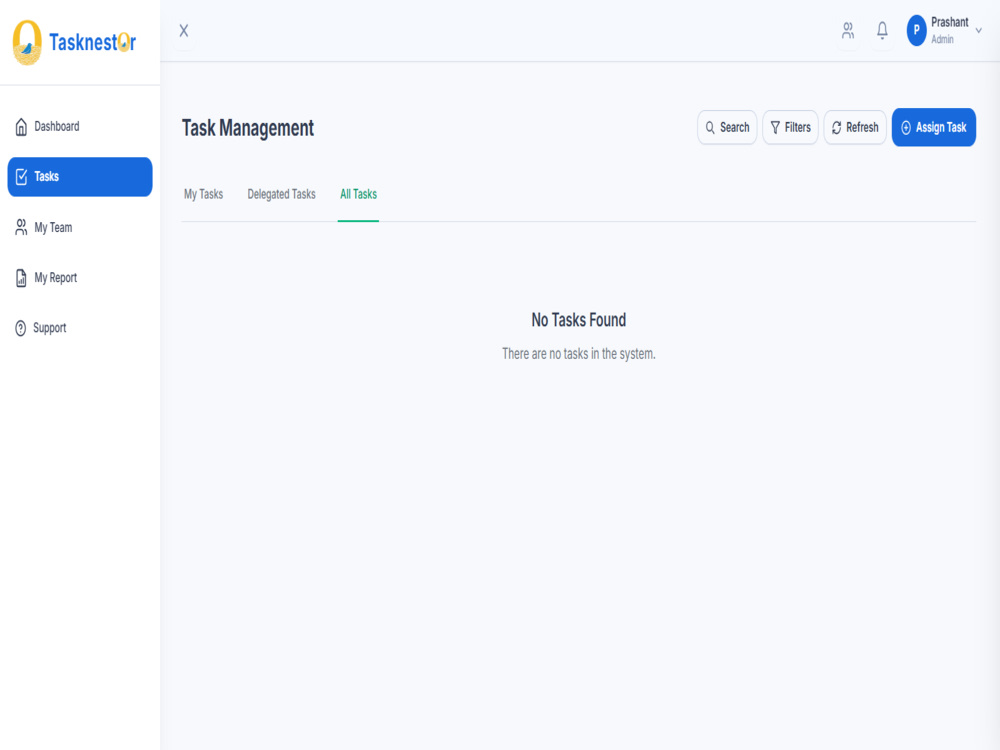
Task: Select Tasks in the sidebar
Action: [x=80, y=177]
